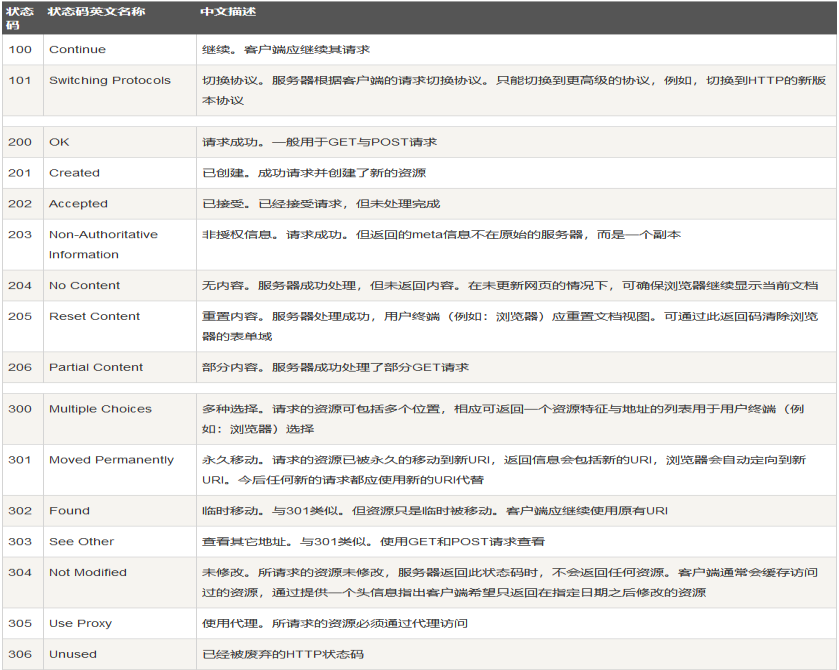839x670 pixels.
Task: Click the 中文描述 column header
Action: pos(516,18)
